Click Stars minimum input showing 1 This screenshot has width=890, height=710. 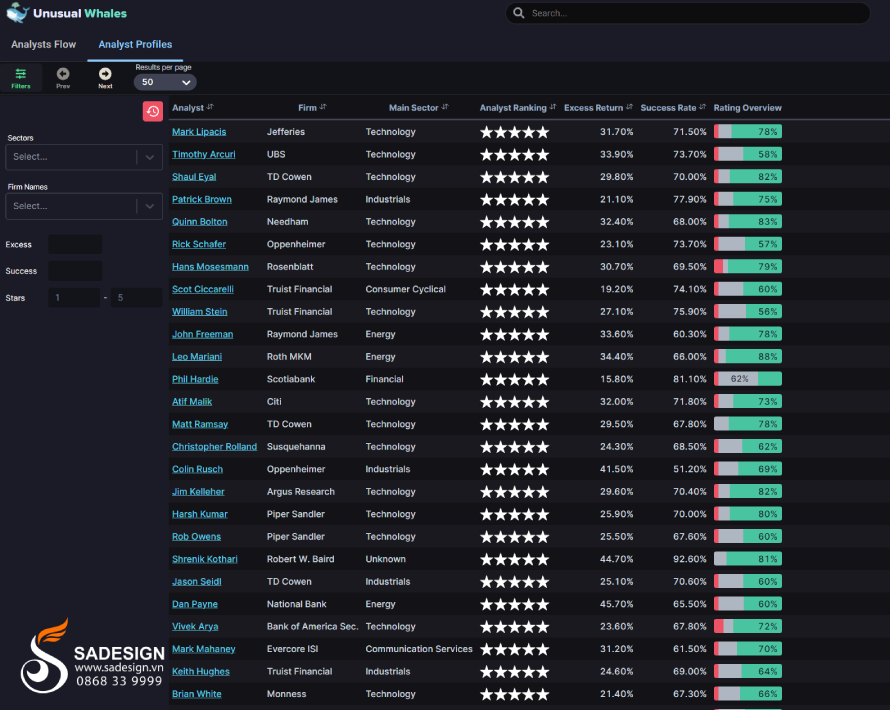(74, 298)
